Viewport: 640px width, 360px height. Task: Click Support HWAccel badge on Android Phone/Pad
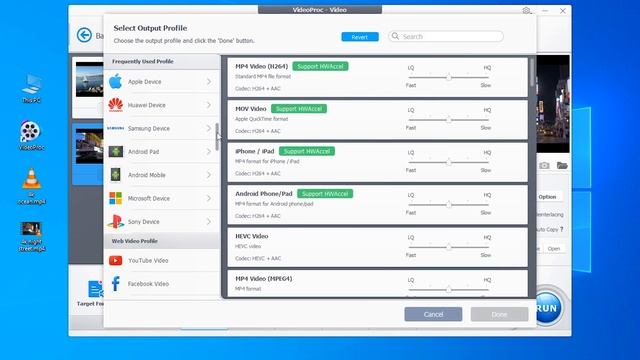coord(325,193)
